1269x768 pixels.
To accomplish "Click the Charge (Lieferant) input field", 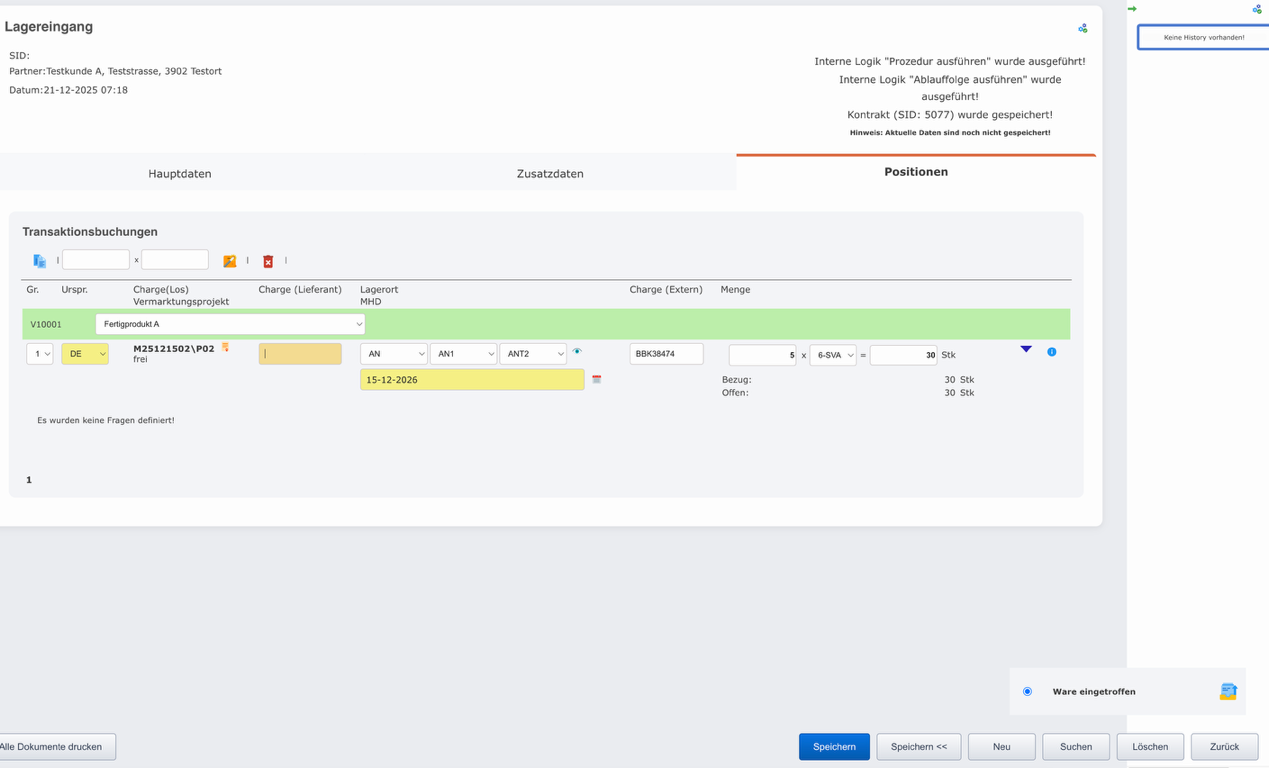I will [300, 354].
